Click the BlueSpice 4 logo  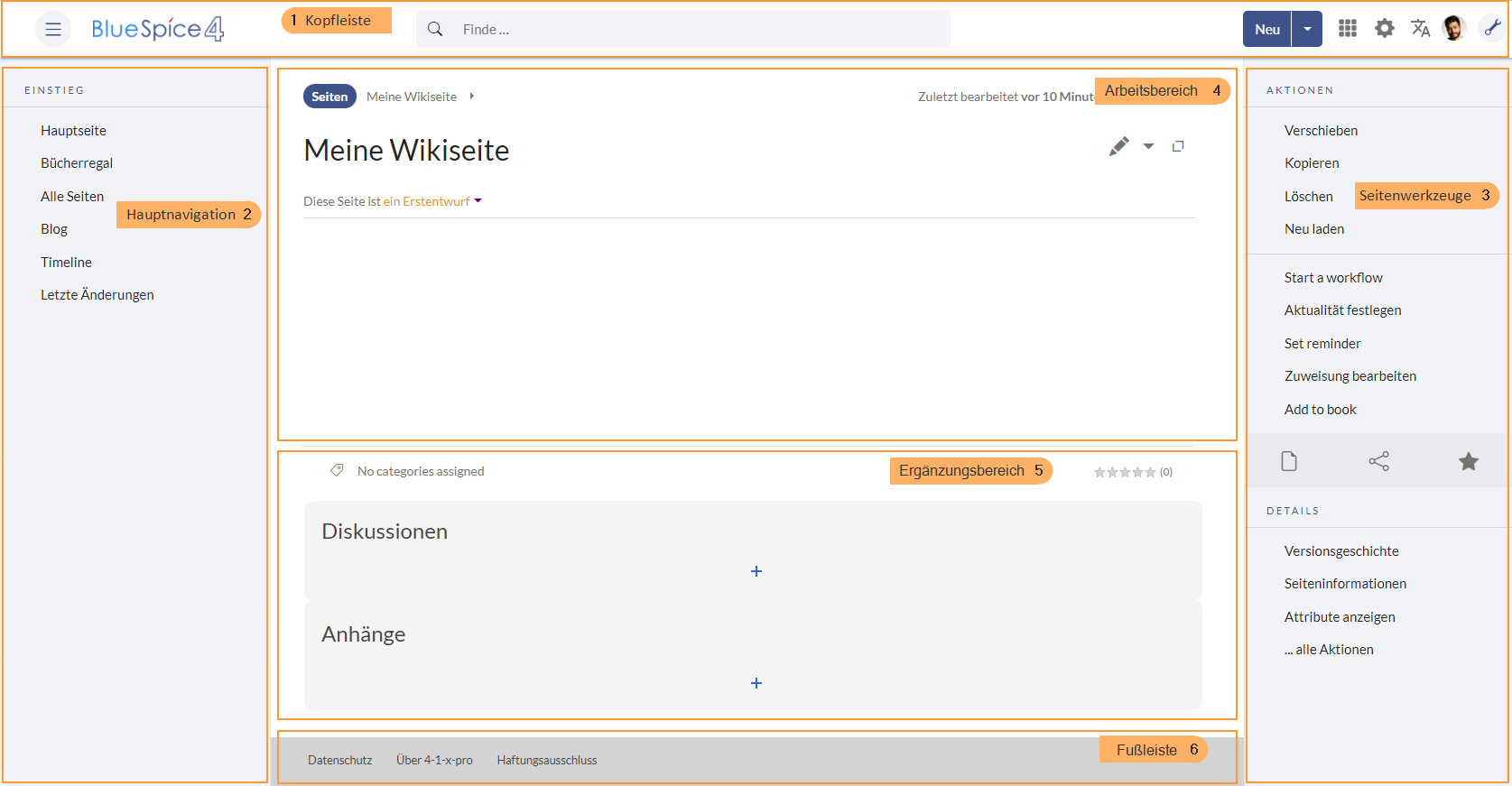[157, 29]
